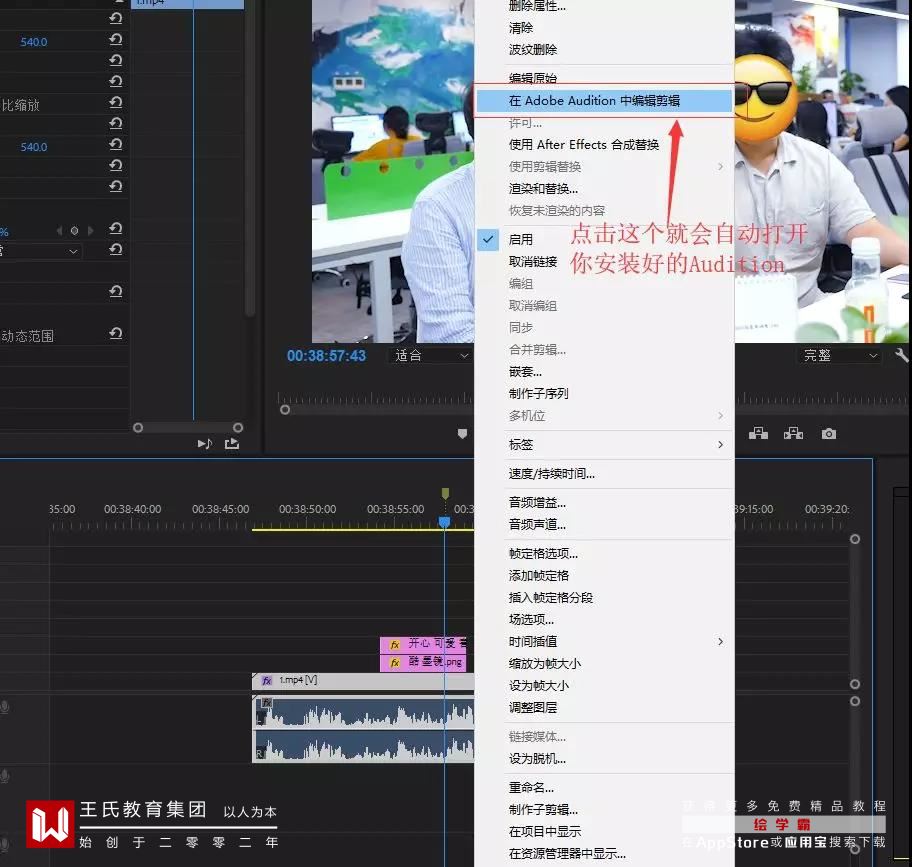912x867 pixels.
Task: Click the effect controls zoom bar left handle
Action: (x=138, y=427)
